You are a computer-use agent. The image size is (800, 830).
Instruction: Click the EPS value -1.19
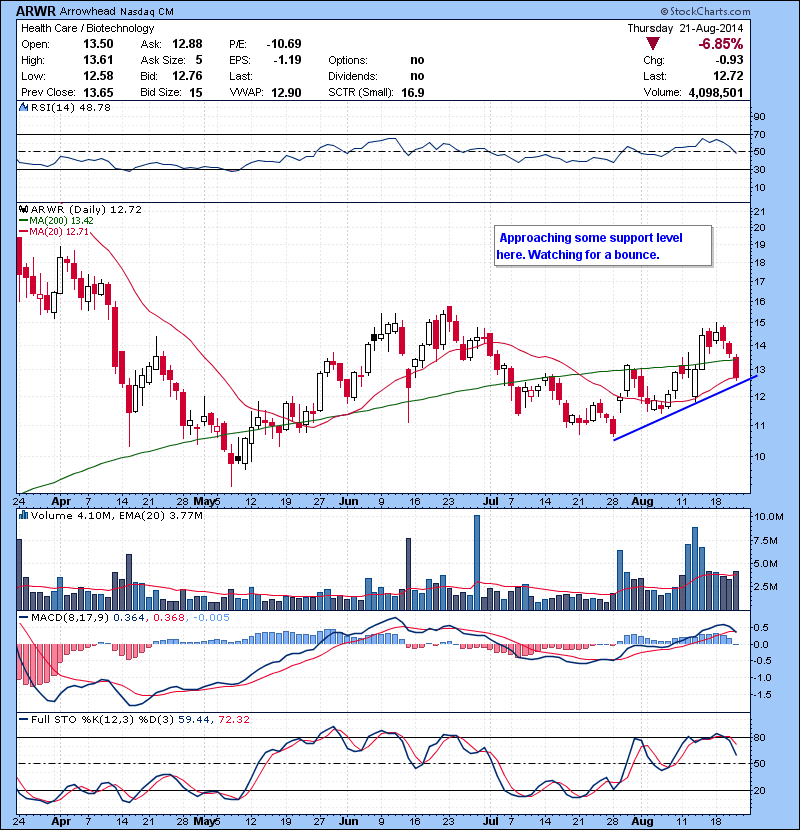[x=287, y=60]
